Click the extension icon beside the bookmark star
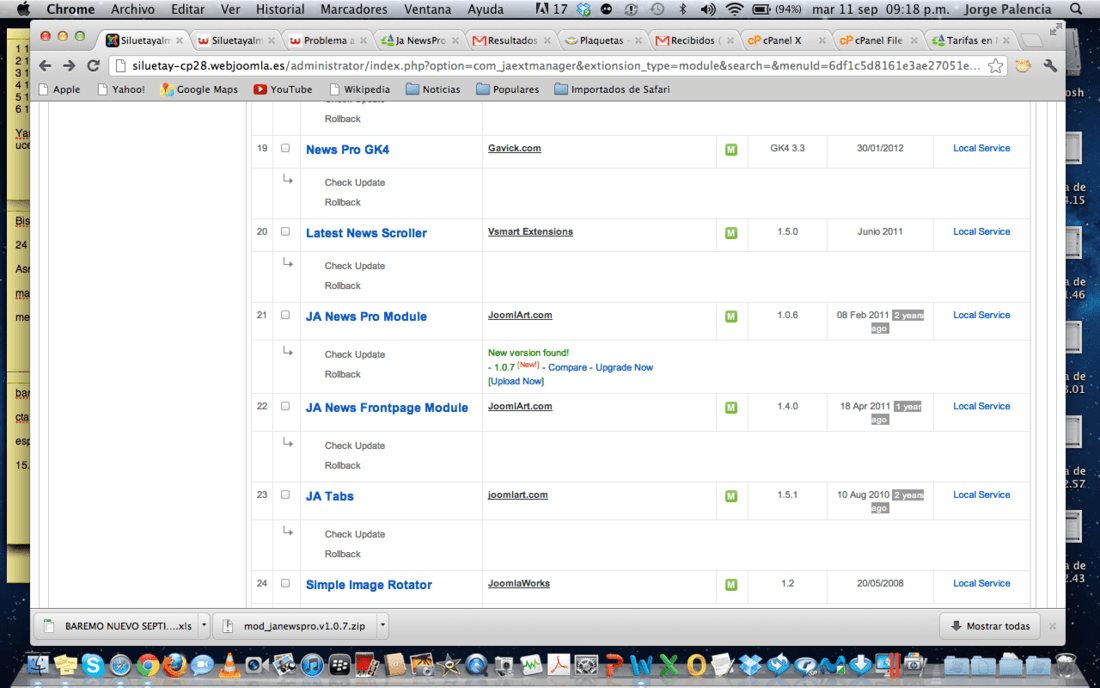Image resolution: width=1100 pixels, height=688 pixels. (x=1024, y=66)
